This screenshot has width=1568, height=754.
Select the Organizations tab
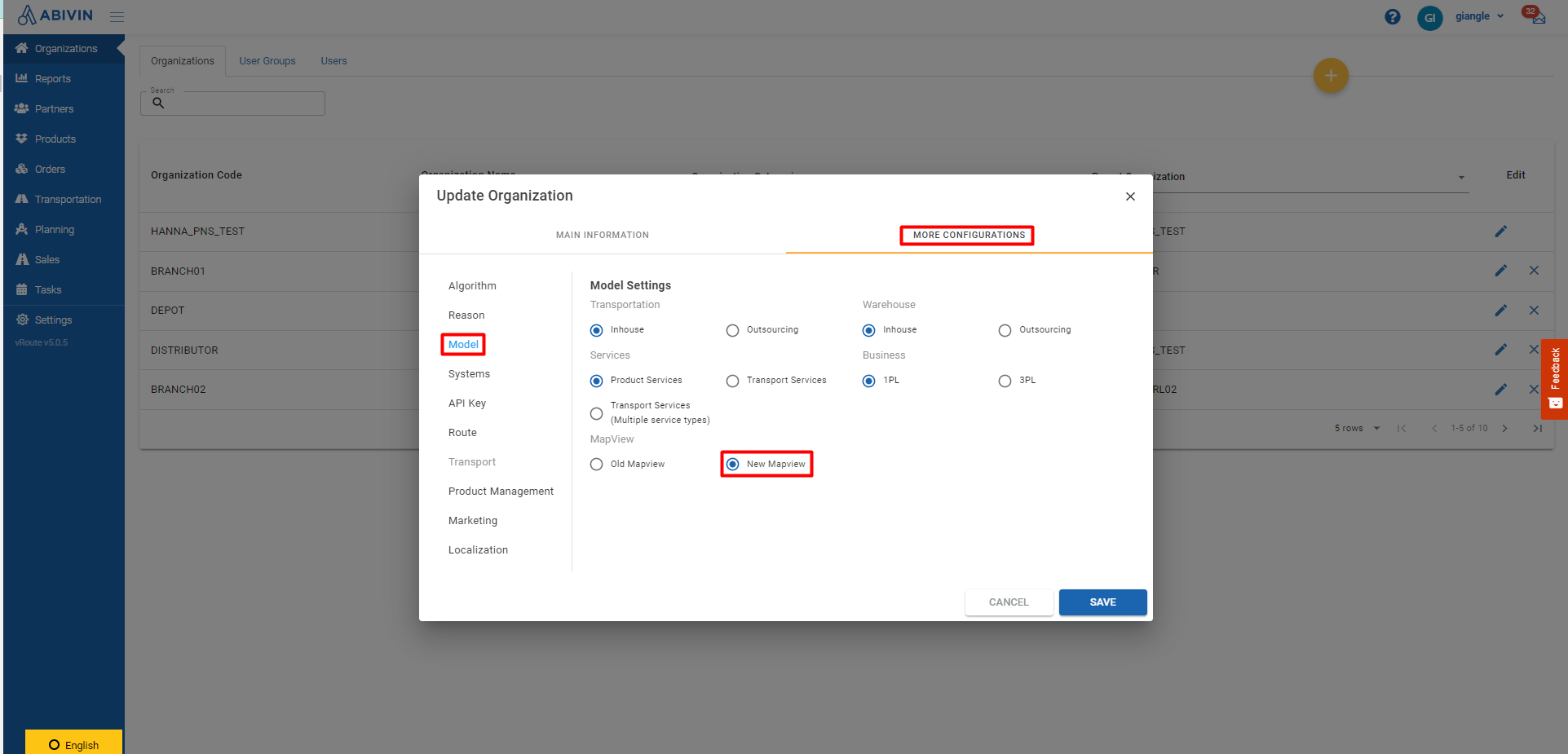183,61
